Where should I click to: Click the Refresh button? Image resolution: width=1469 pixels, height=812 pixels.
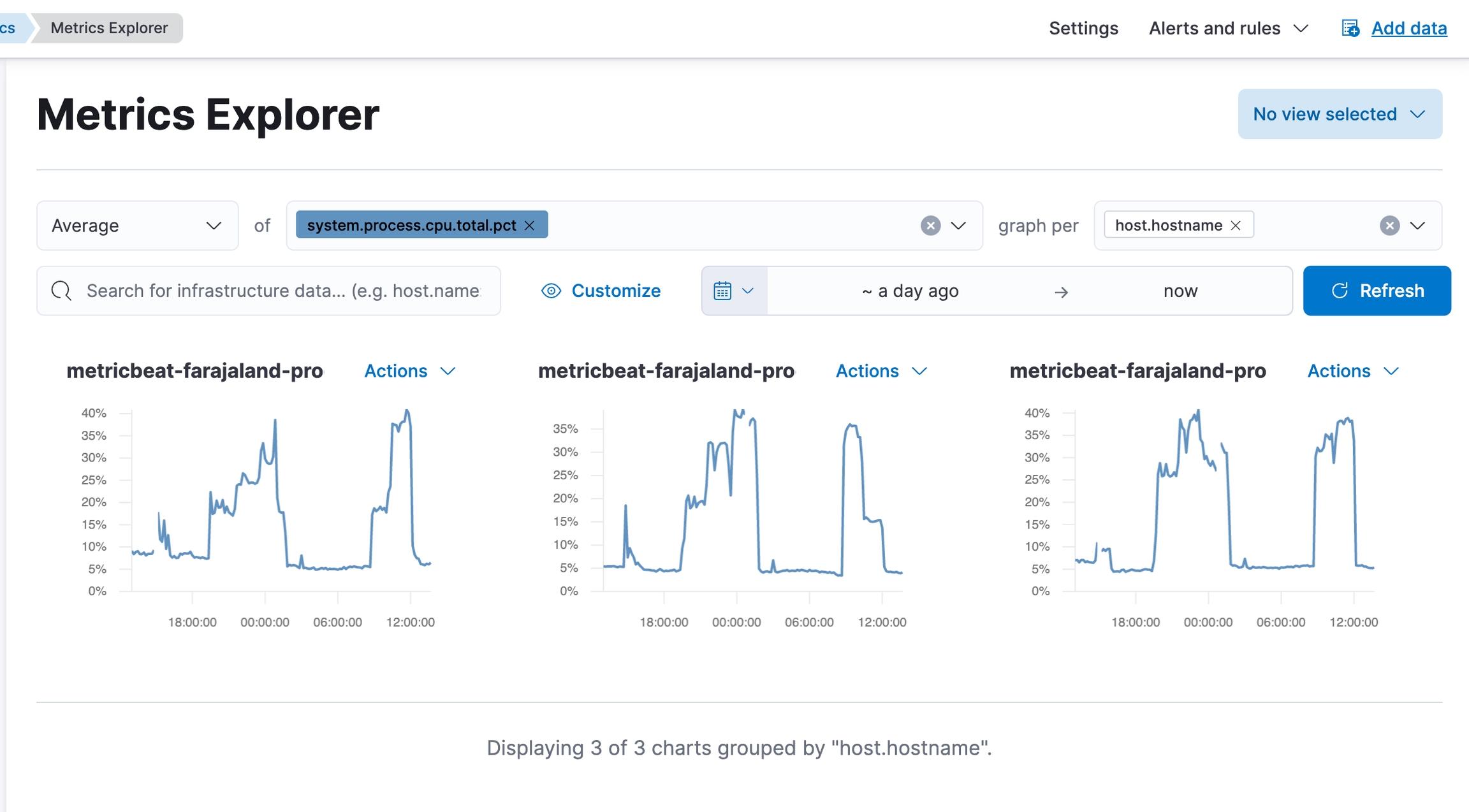(x=1377, y=291)
